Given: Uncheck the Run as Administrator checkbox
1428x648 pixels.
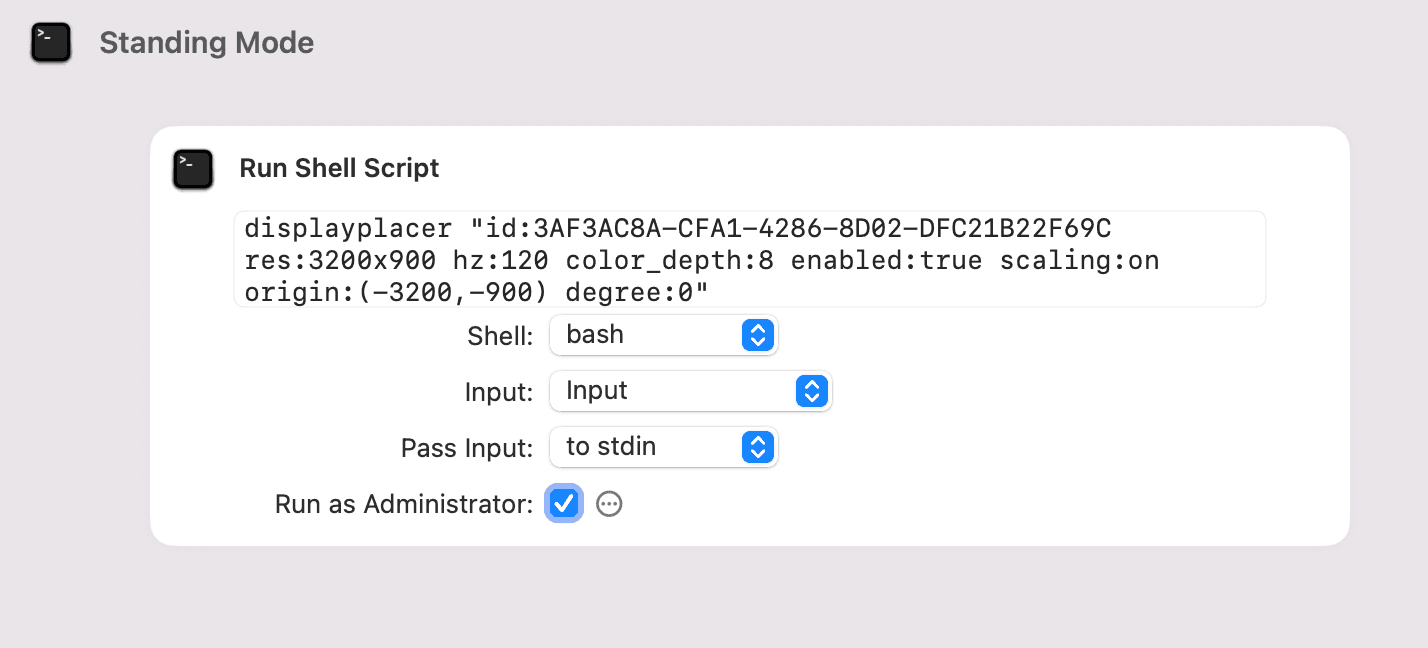Looking at the screenshot, I should [x=564, y=503].
